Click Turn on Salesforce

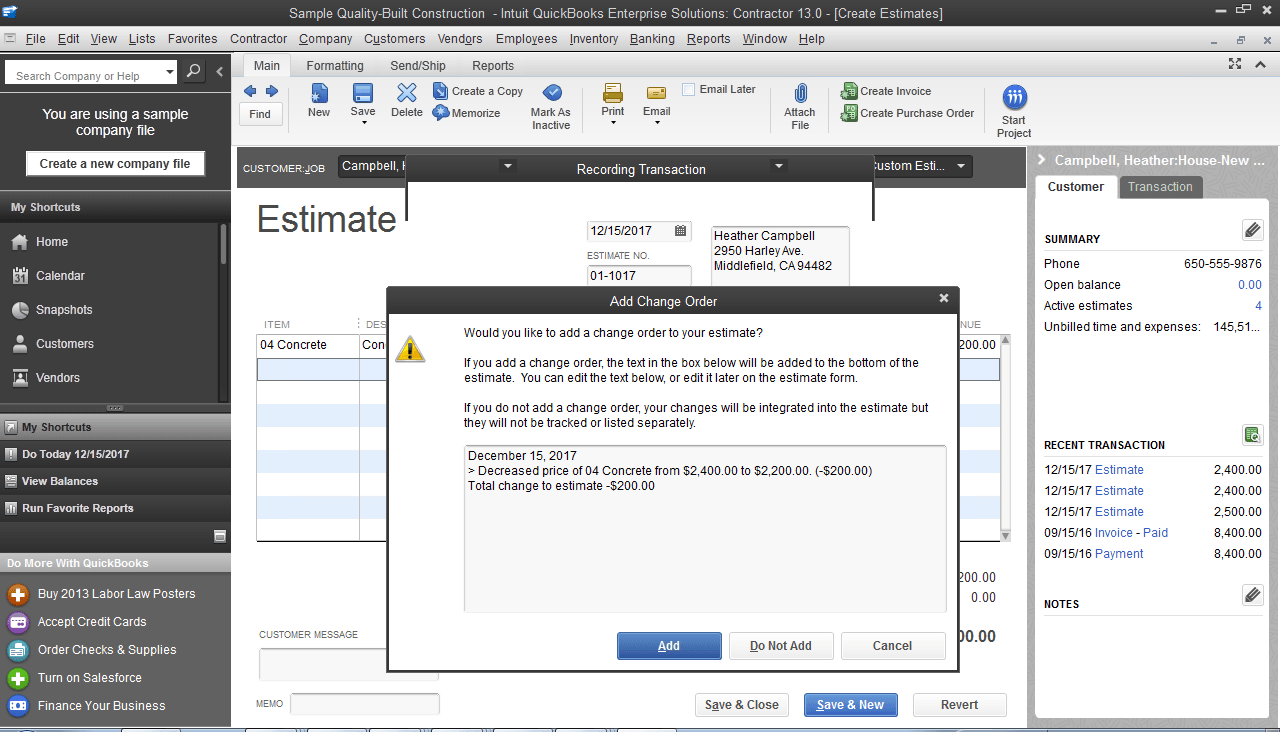[x=89, y=678]
